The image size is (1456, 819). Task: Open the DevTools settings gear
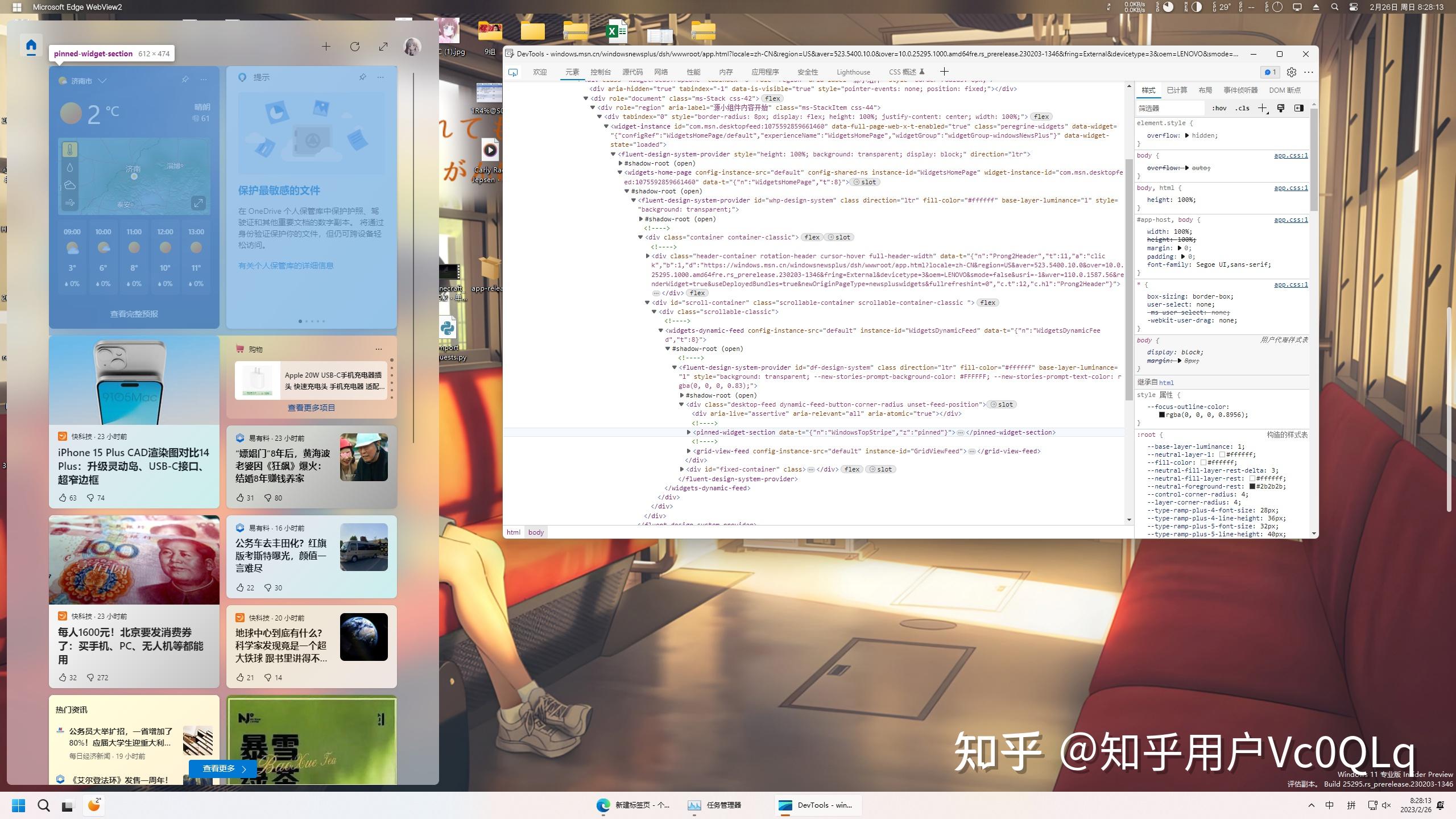[1290, 72]
